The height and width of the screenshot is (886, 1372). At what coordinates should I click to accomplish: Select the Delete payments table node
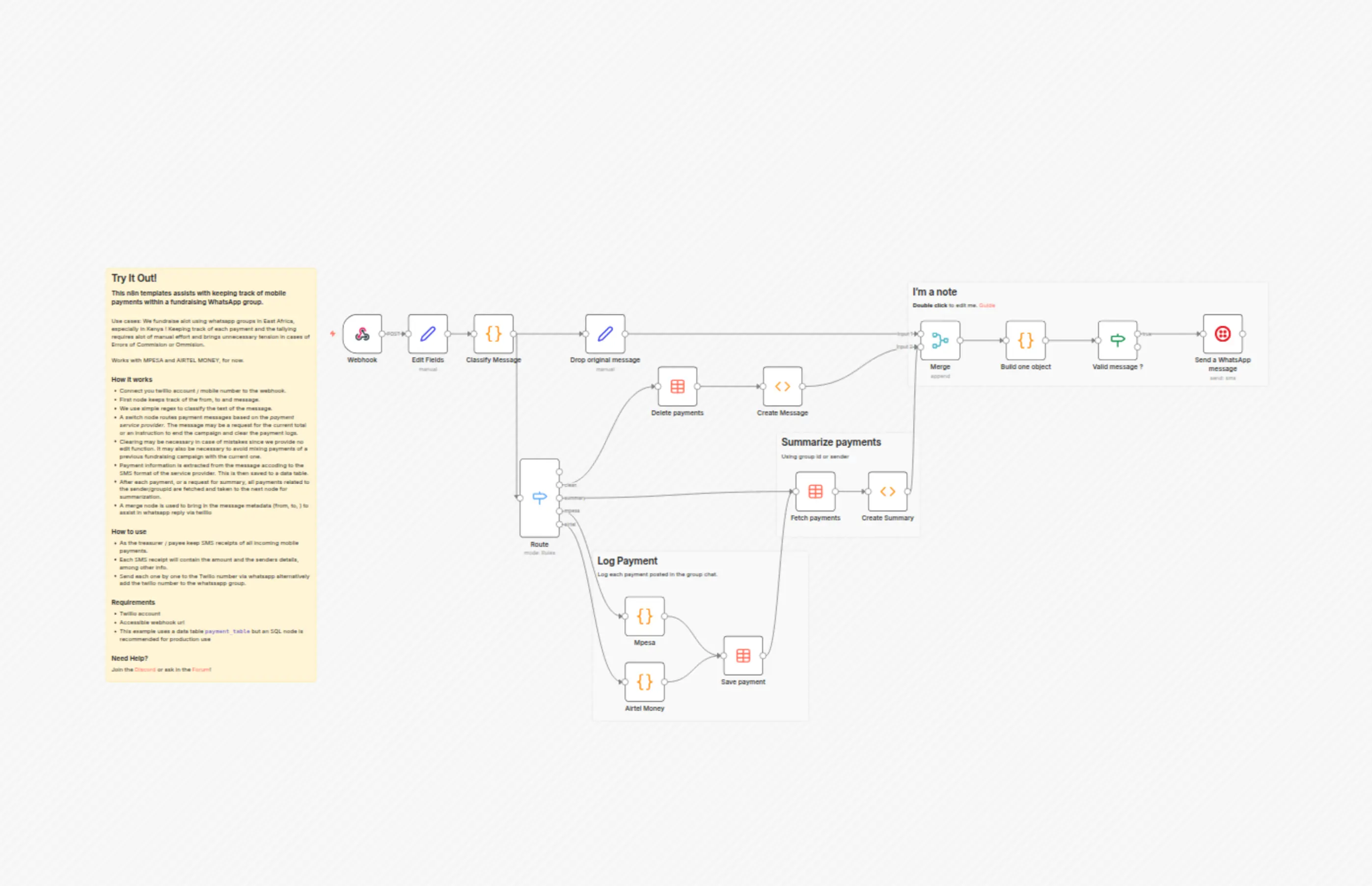(x=677, y=387)
